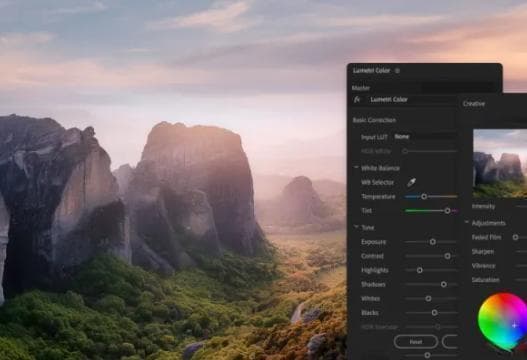Click the crosshair inside the color wheel
This screenshot has height=360, width=527.
point(515,325)
